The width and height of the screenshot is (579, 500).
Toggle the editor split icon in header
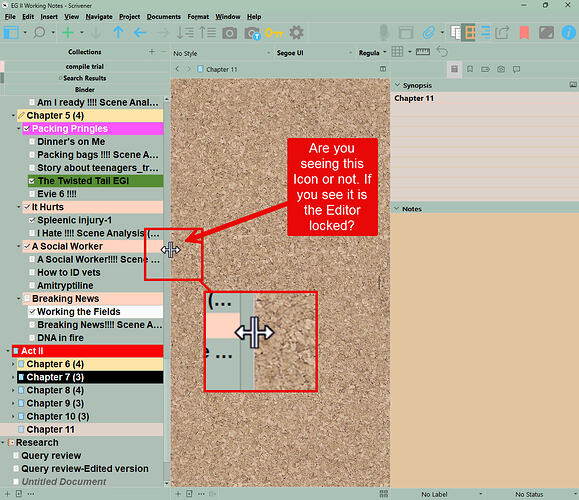tap(383, 69)
